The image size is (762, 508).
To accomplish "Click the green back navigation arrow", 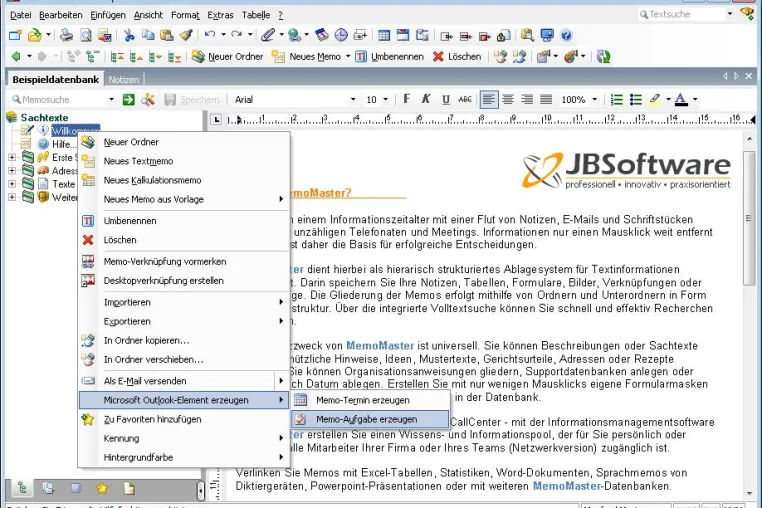I will 16,56.
